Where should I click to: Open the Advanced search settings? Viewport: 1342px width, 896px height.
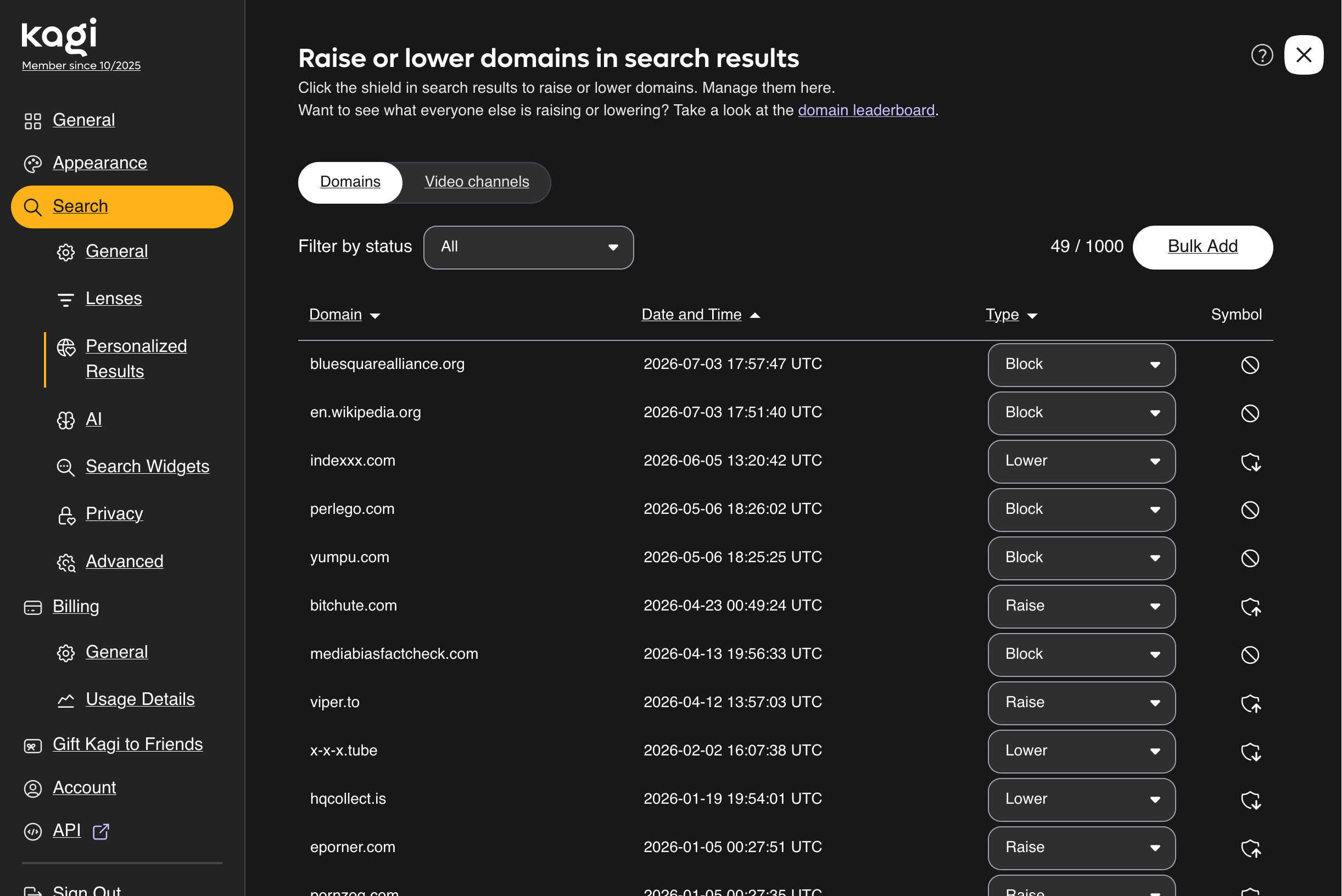click(x=125, y=561)
